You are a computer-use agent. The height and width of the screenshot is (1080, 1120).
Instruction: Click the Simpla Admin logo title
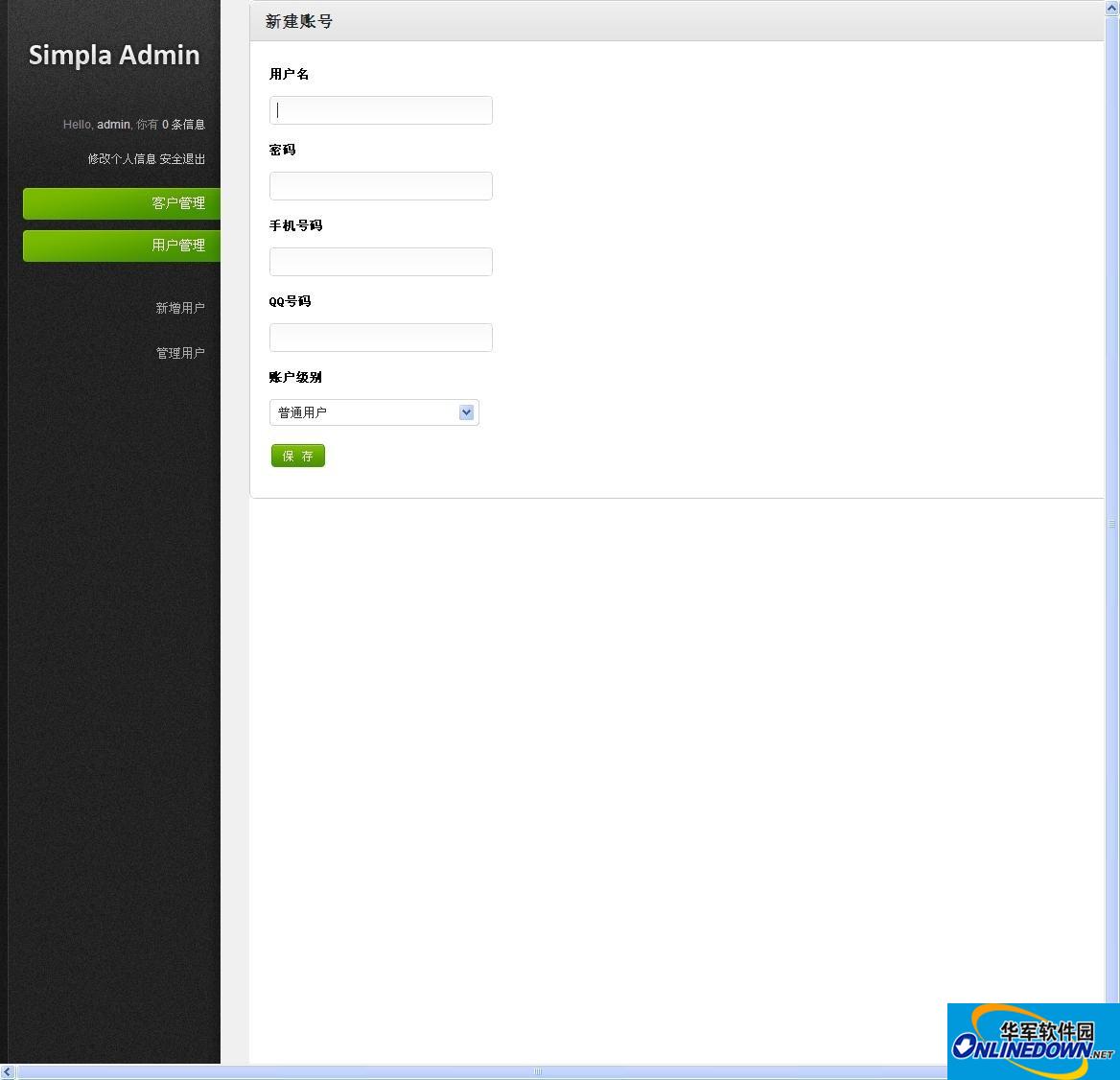[114, 55]
